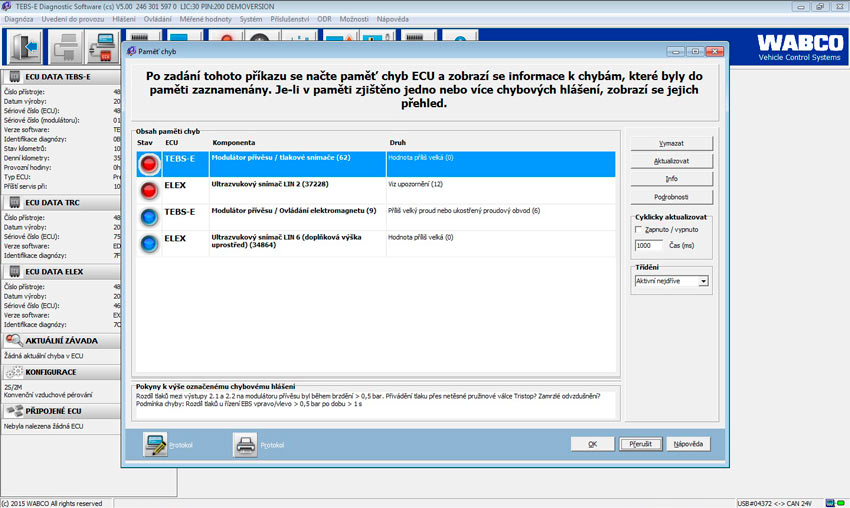This screenshot has height=508, width=850.
Task: Click USB#04372 <-> CAN 24V status text
Action: coord(774,504)
